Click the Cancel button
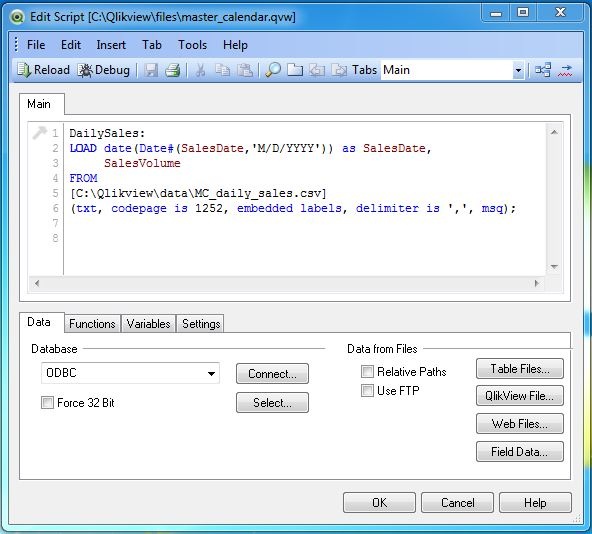The width and height of the screenshot is (592, 534). pos(458,503)
